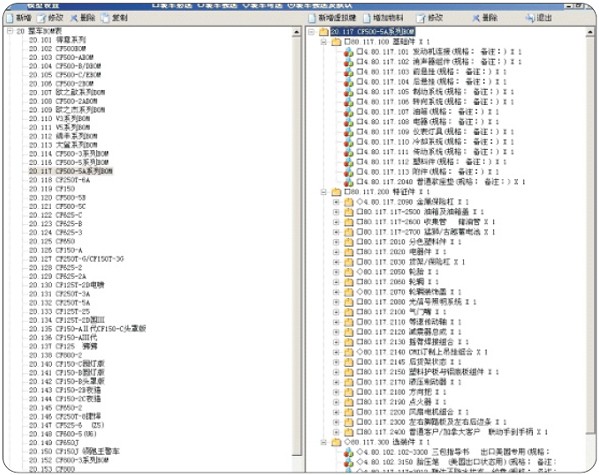Tick the checkbox of 80.117.100 基础件 group

point(347,41)
